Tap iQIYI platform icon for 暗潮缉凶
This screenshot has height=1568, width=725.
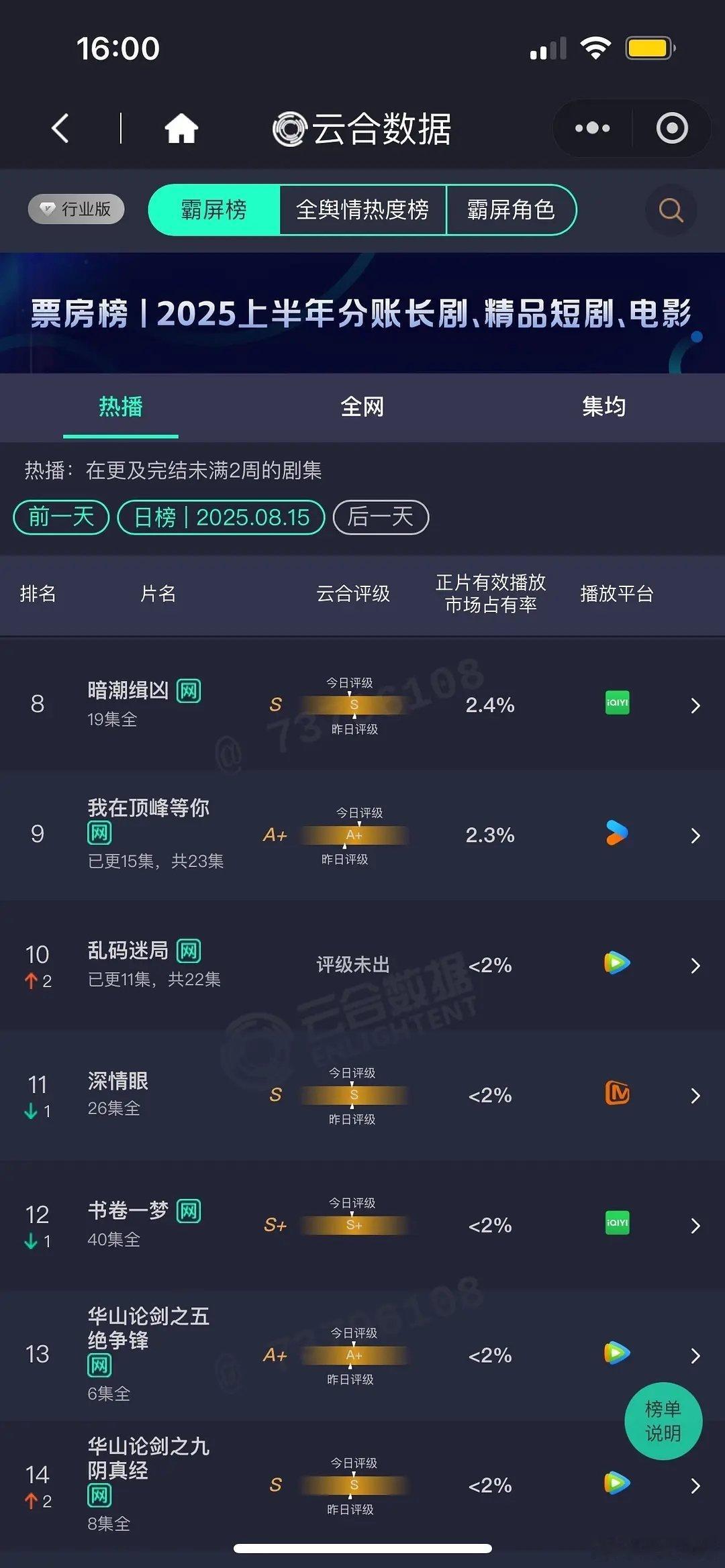click(617, 702)
